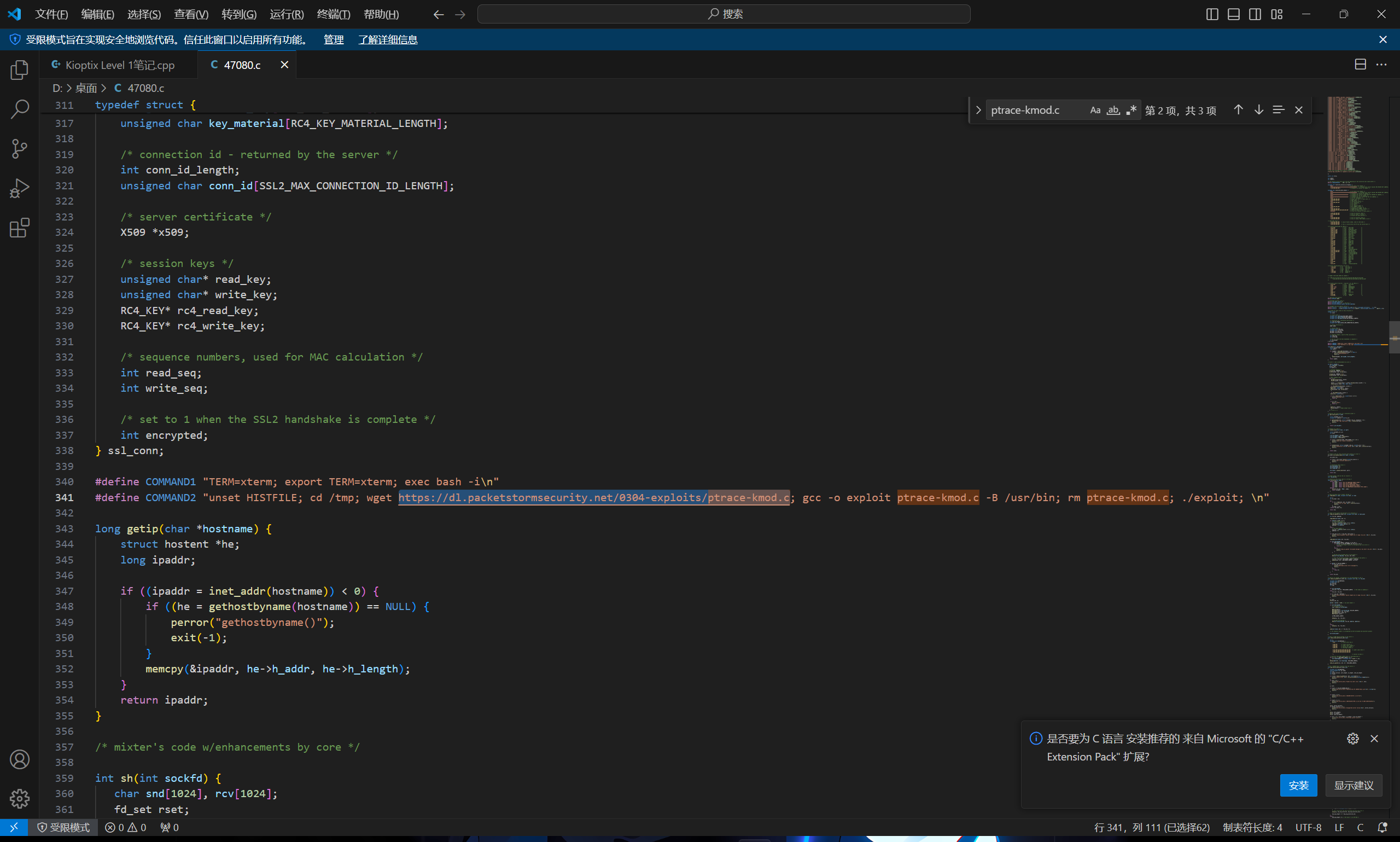Open the Search view in activity bar

point(19,109)
